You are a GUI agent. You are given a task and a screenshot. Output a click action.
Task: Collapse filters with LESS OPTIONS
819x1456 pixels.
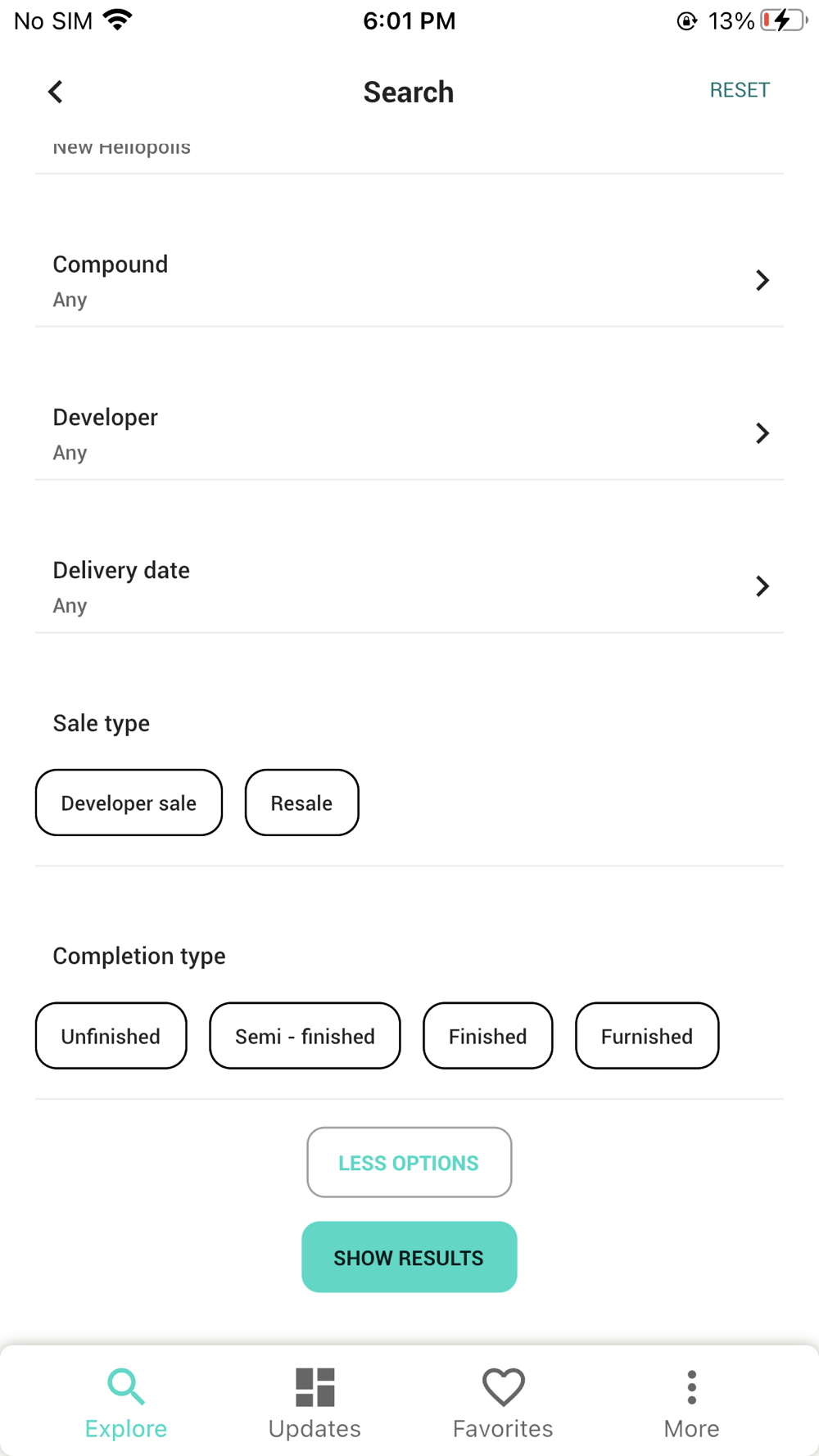pyautogui.click(x=409, y=1162)
